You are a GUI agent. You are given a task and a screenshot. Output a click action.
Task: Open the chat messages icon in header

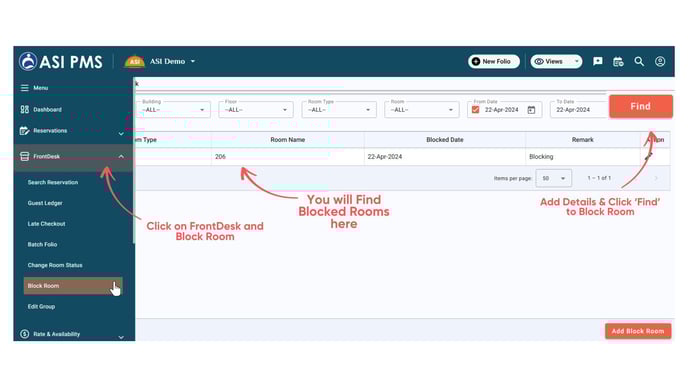coord(598,61)
